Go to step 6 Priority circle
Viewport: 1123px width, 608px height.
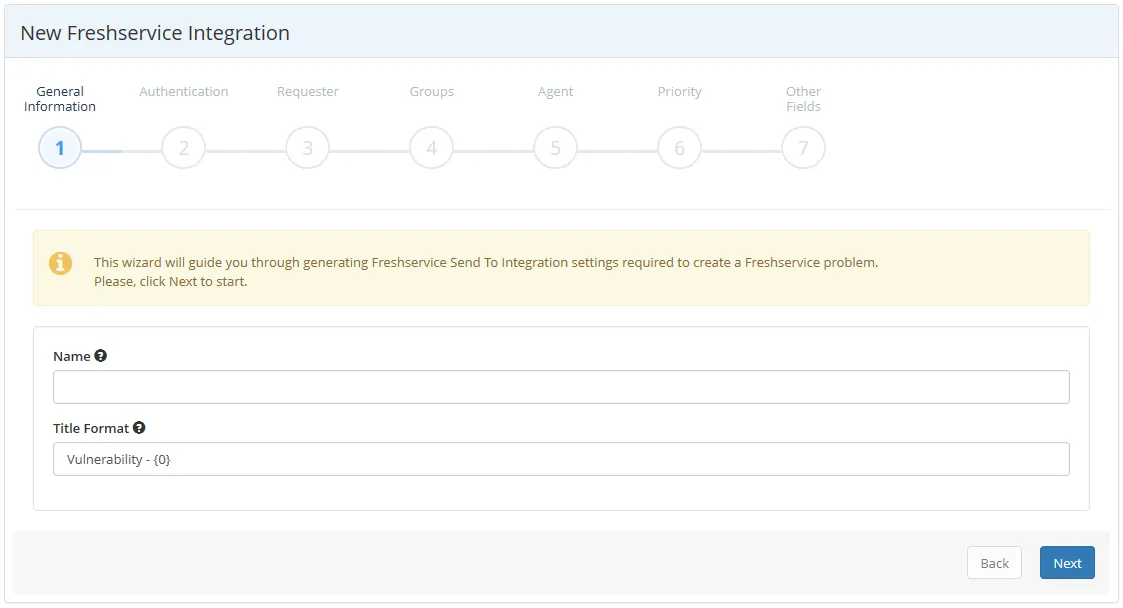679,148
